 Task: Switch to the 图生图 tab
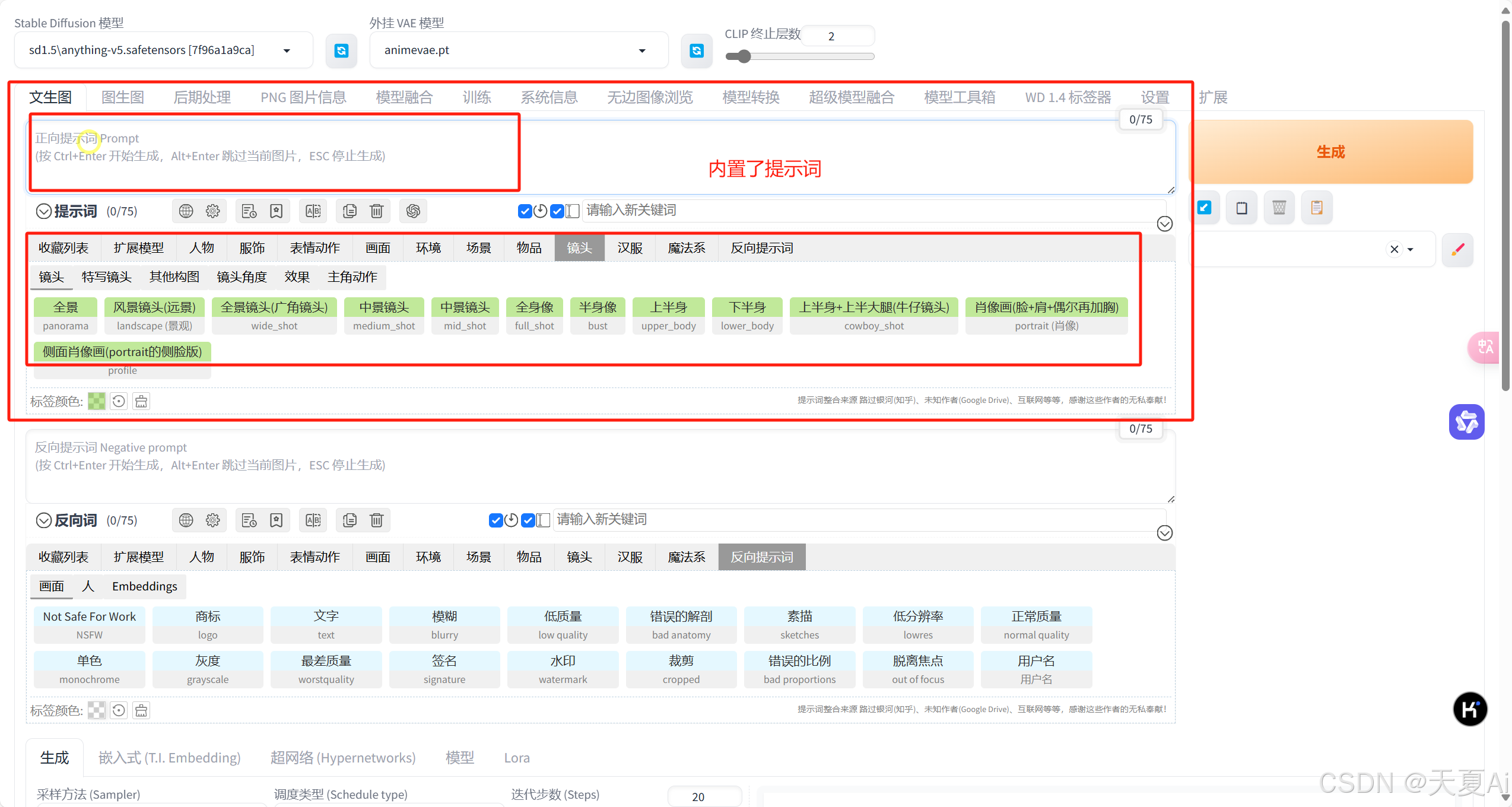pos(123,97)
